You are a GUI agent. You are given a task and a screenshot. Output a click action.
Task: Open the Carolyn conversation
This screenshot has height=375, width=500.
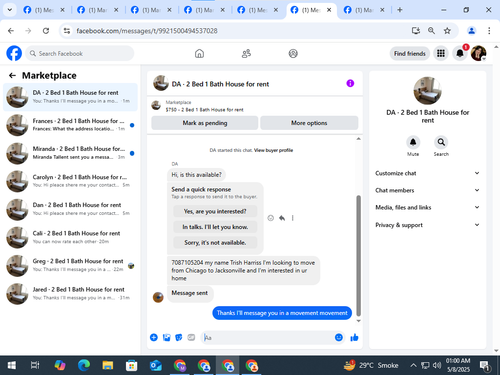tap(70, 181)
